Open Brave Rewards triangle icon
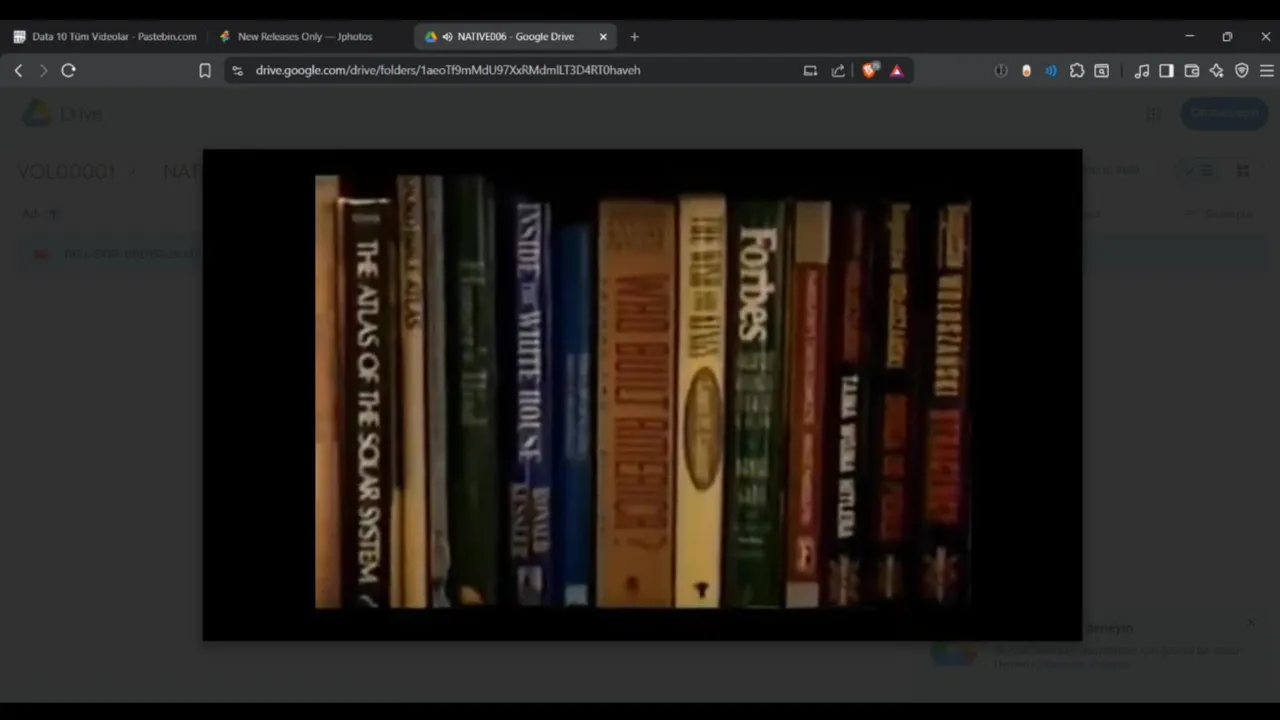Viewport: 1280px width, 720px height. pyautogui.click(x=896, y=70)
